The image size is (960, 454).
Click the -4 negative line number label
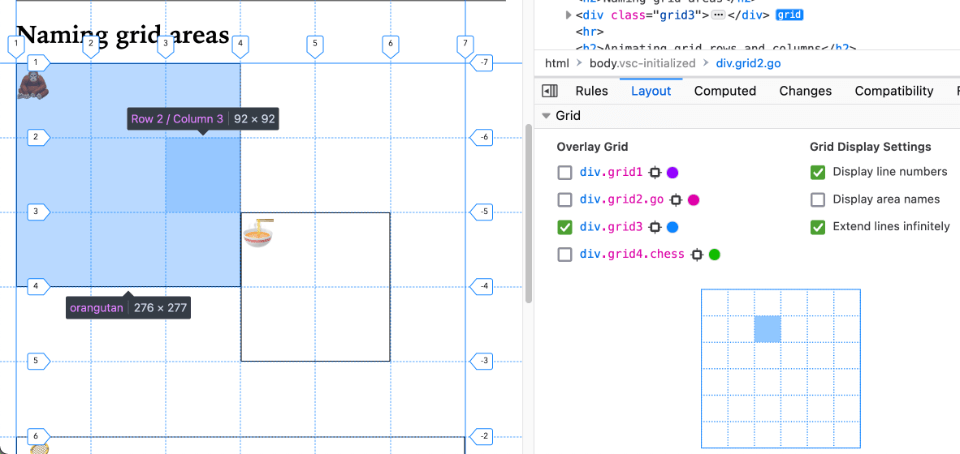point(481,286)
